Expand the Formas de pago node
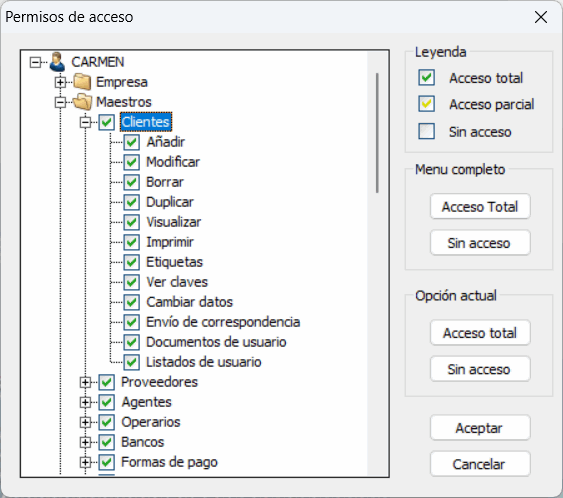Image resolution: width=563 pixels, height=498 pixels. pyautogui.click(x=85, y=462)
